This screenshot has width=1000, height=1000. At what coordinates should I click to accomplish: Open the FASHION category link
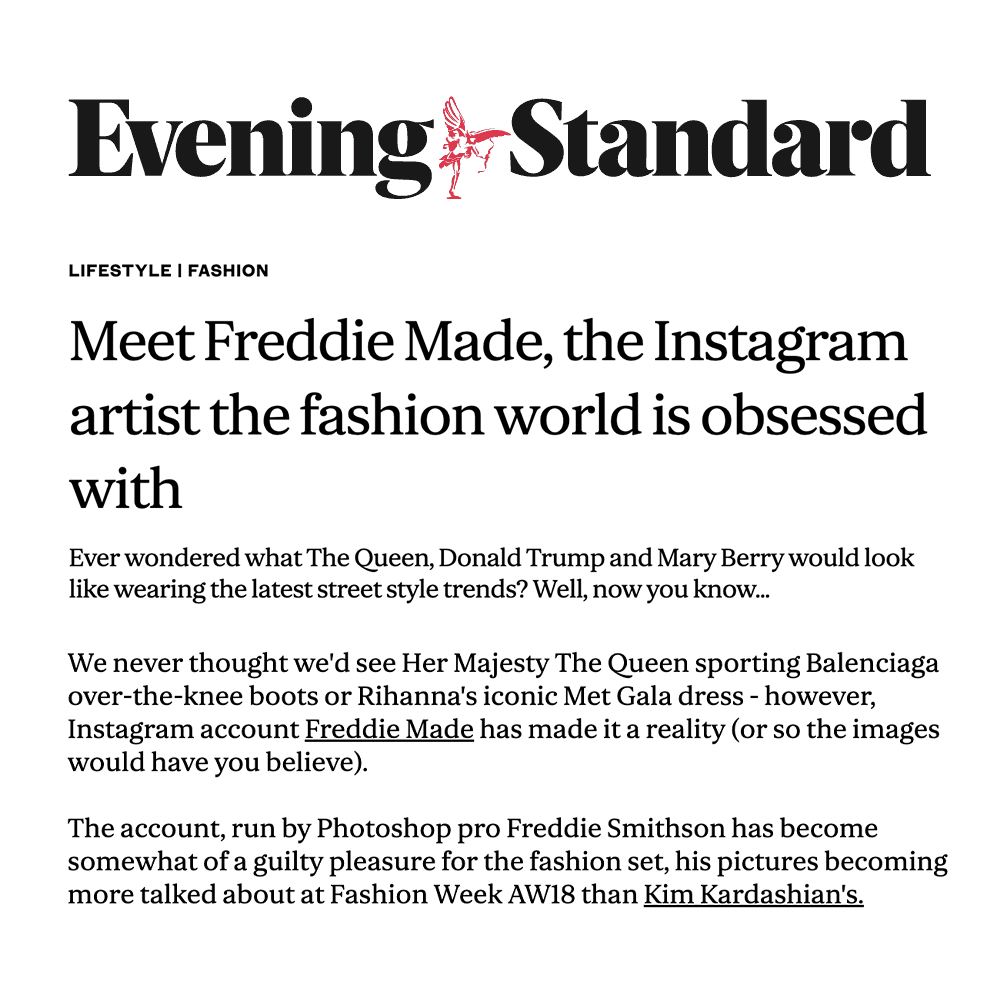click(228, 271)
